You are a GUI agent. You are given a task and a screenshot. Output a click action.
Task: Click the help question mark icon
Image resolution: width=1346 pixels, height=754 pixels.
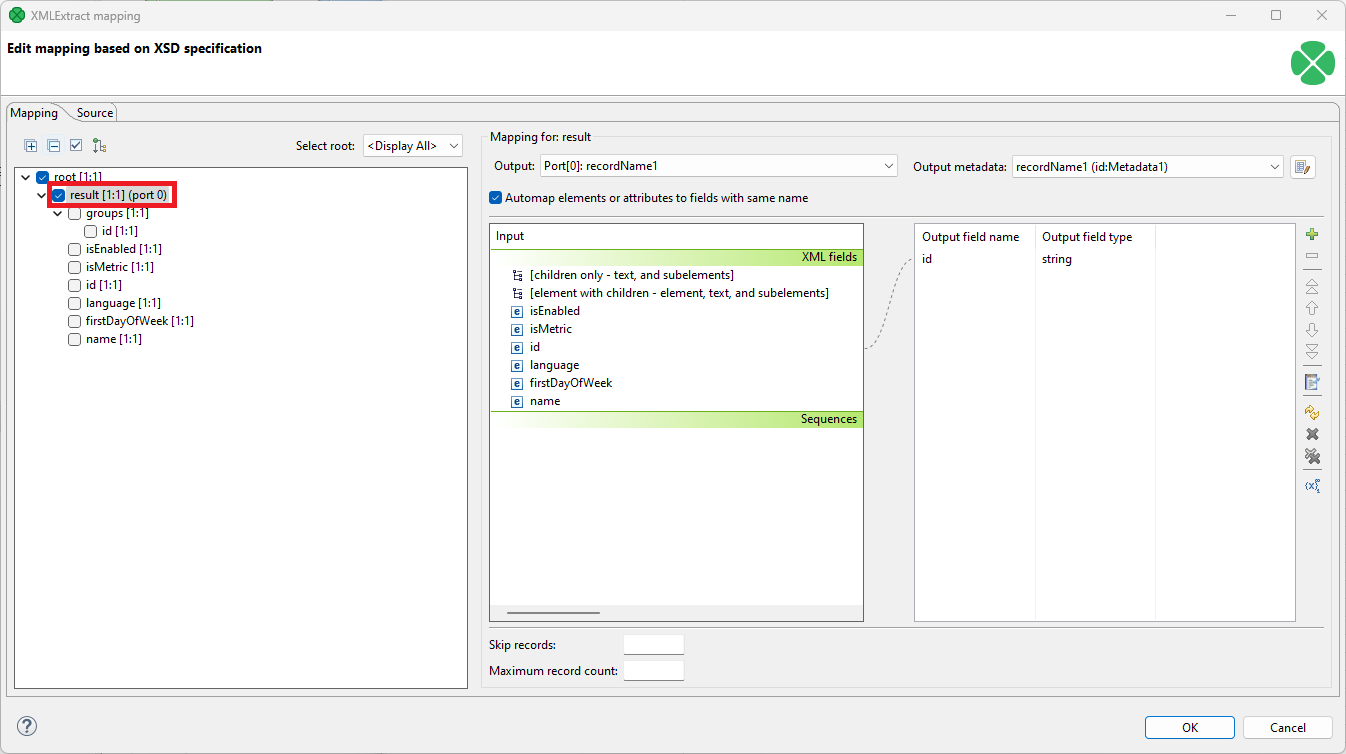coord(26,726)
